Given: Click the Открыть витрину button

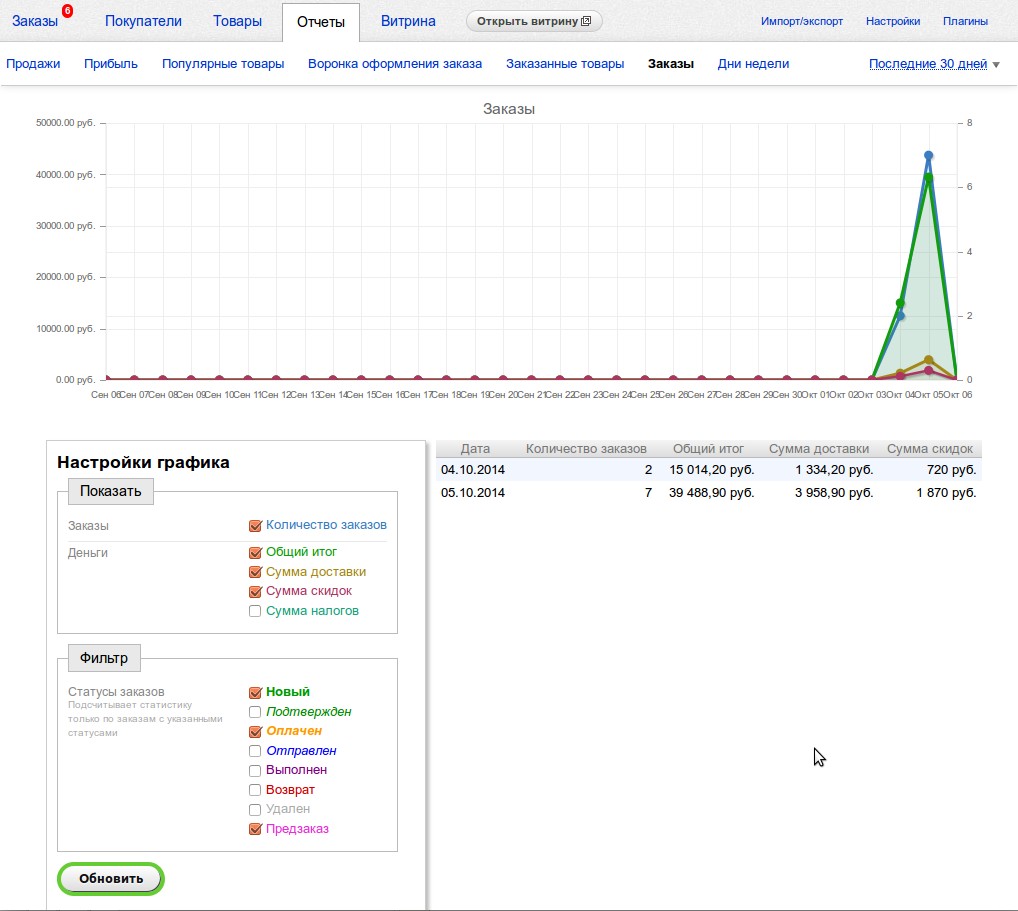Looking at the screenshot, I should [534, 21].
